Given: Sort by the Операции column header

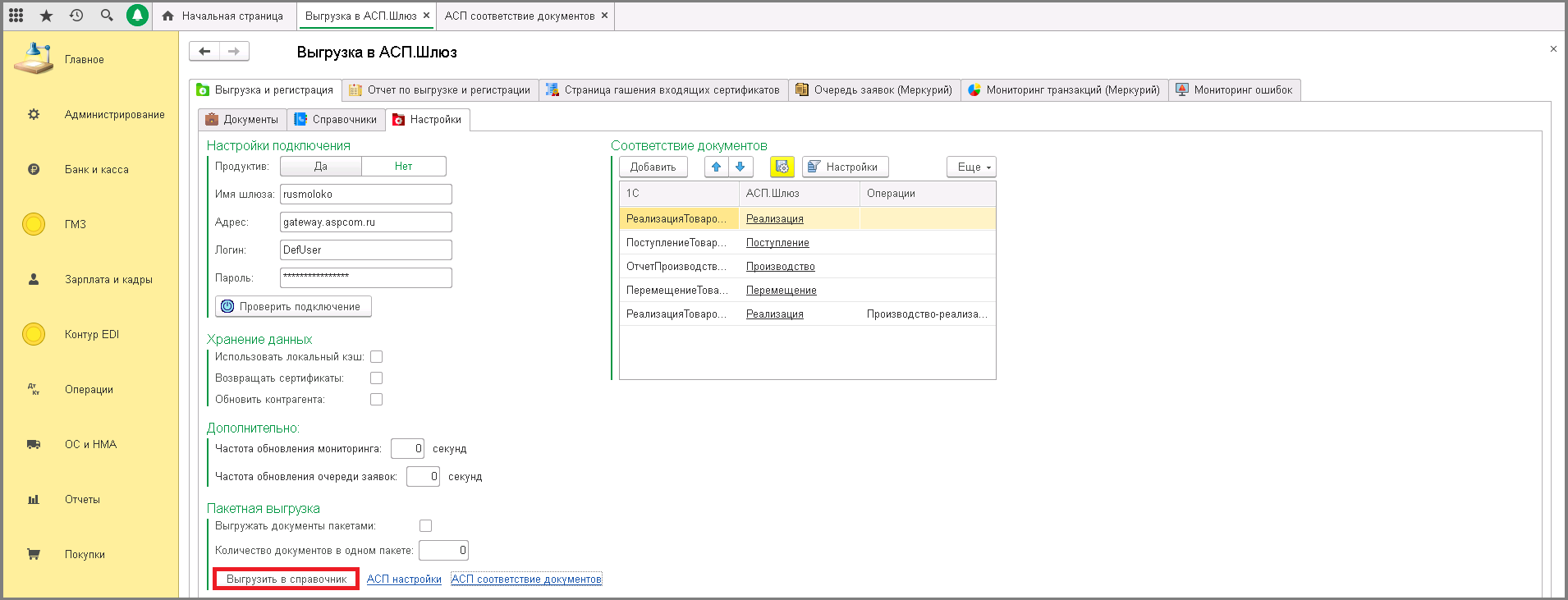Looking at the screenshot, I should click(x=928, y=194).
